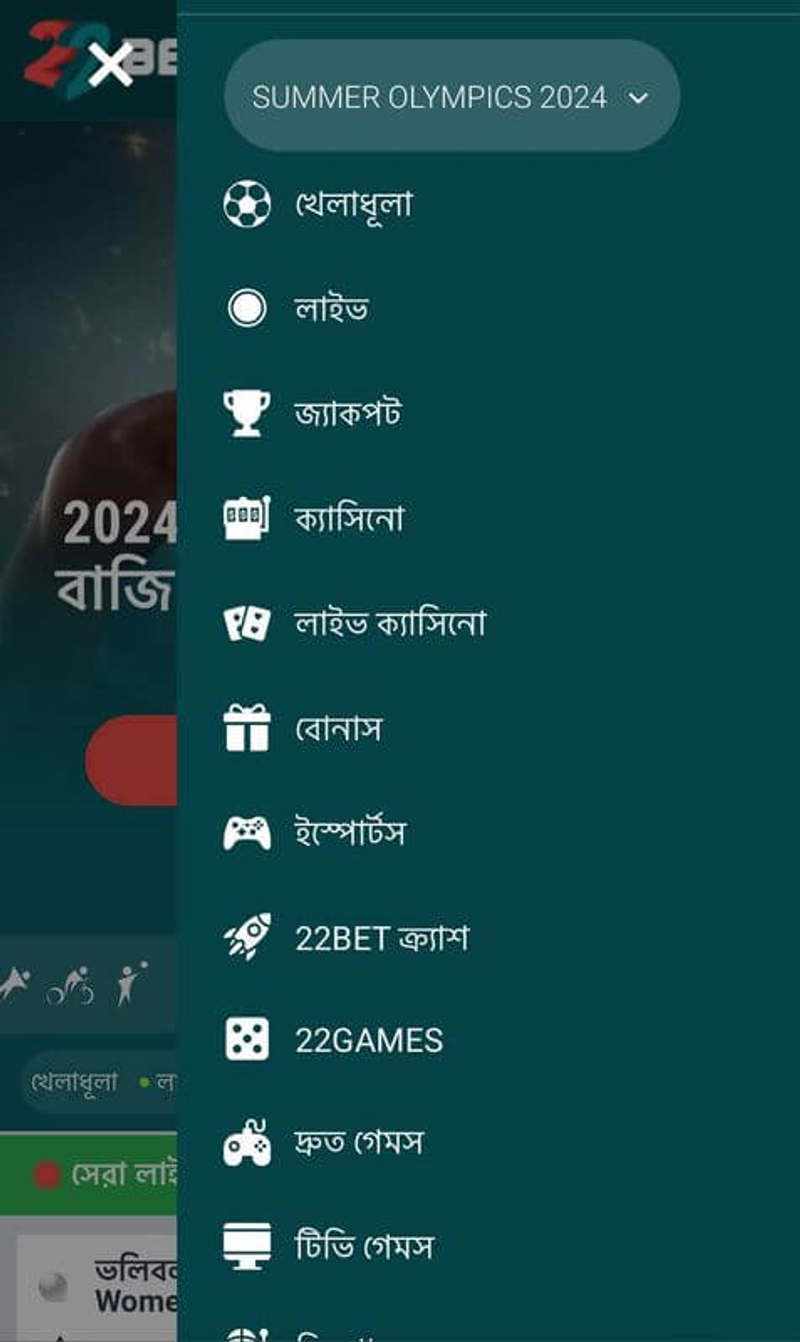This screenshot has height=1342, width=800.
Task: Go to লাইভ ক্যাসিনো menu entry
Action: tap(390, 623)
